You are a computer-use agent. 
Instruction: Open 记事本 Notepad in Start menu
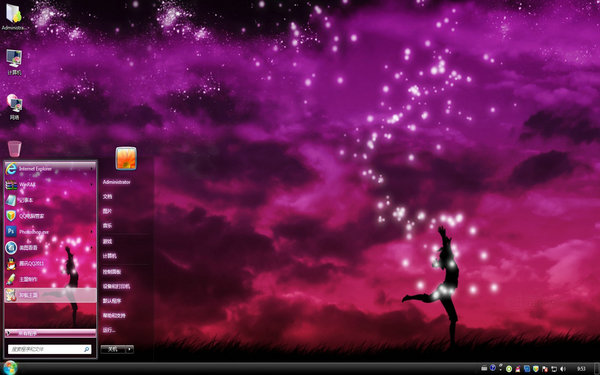point(50,200)
